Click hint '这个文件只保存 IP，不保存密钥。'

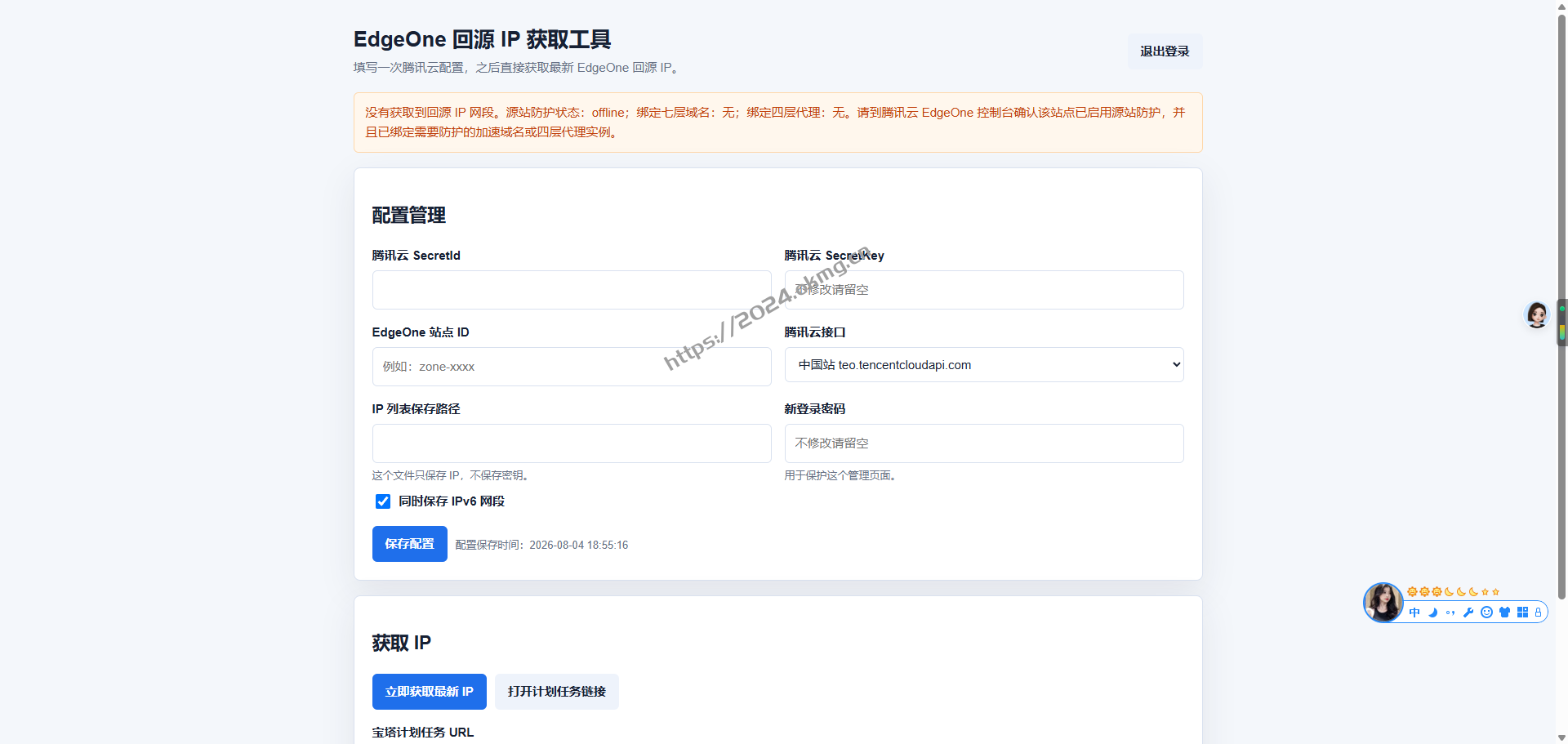click(453, 475)
